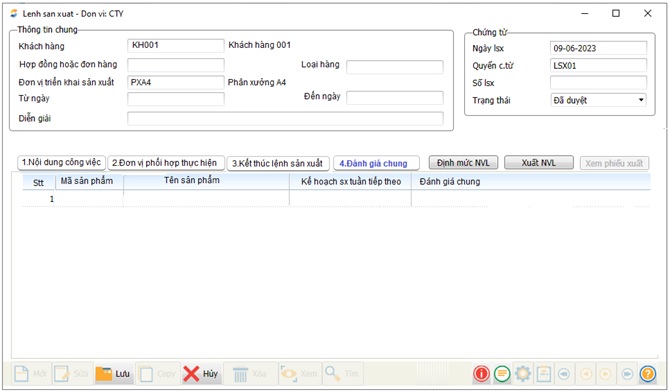This screenshot has height=392, width=670.
Task: Click the Khách hàng field with KH001
Action: [176, 45]
